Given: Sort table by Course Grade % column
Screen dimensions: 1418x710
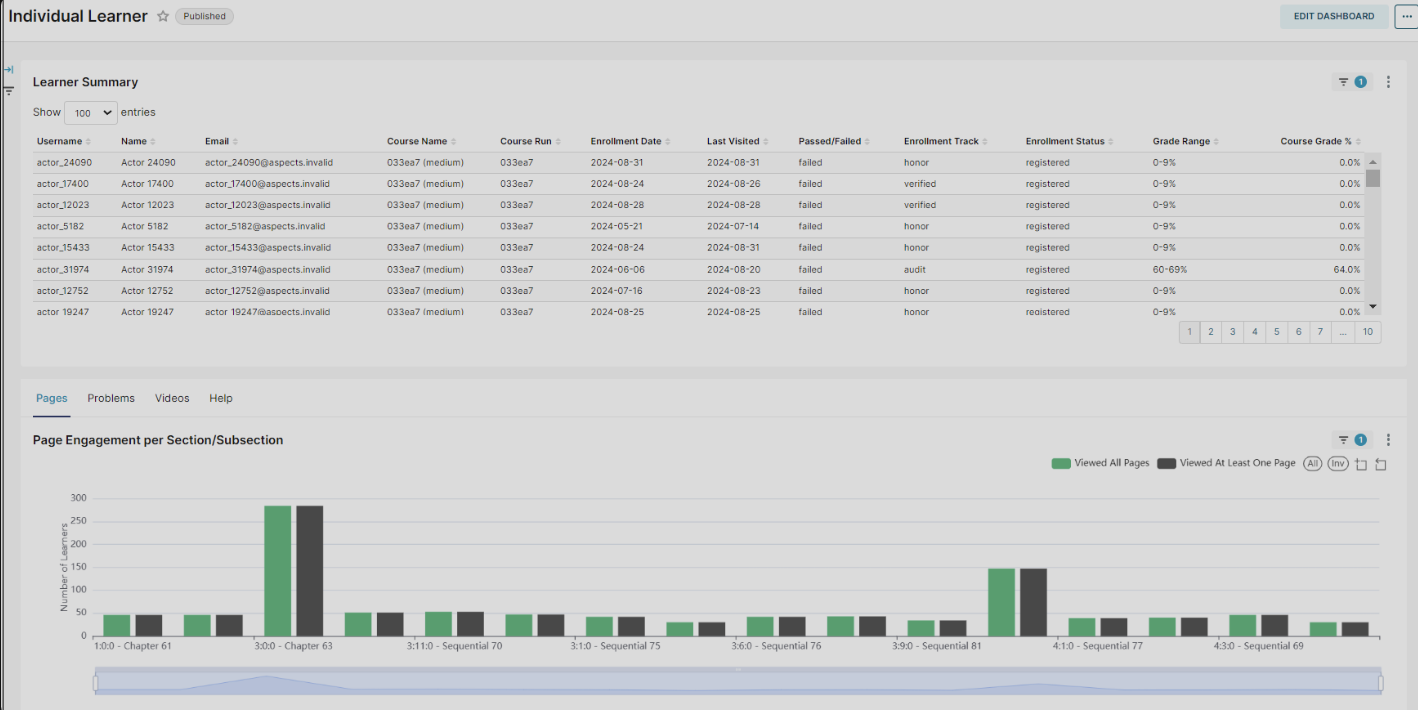Looking at the screenshot, I should coord(1321,141).
